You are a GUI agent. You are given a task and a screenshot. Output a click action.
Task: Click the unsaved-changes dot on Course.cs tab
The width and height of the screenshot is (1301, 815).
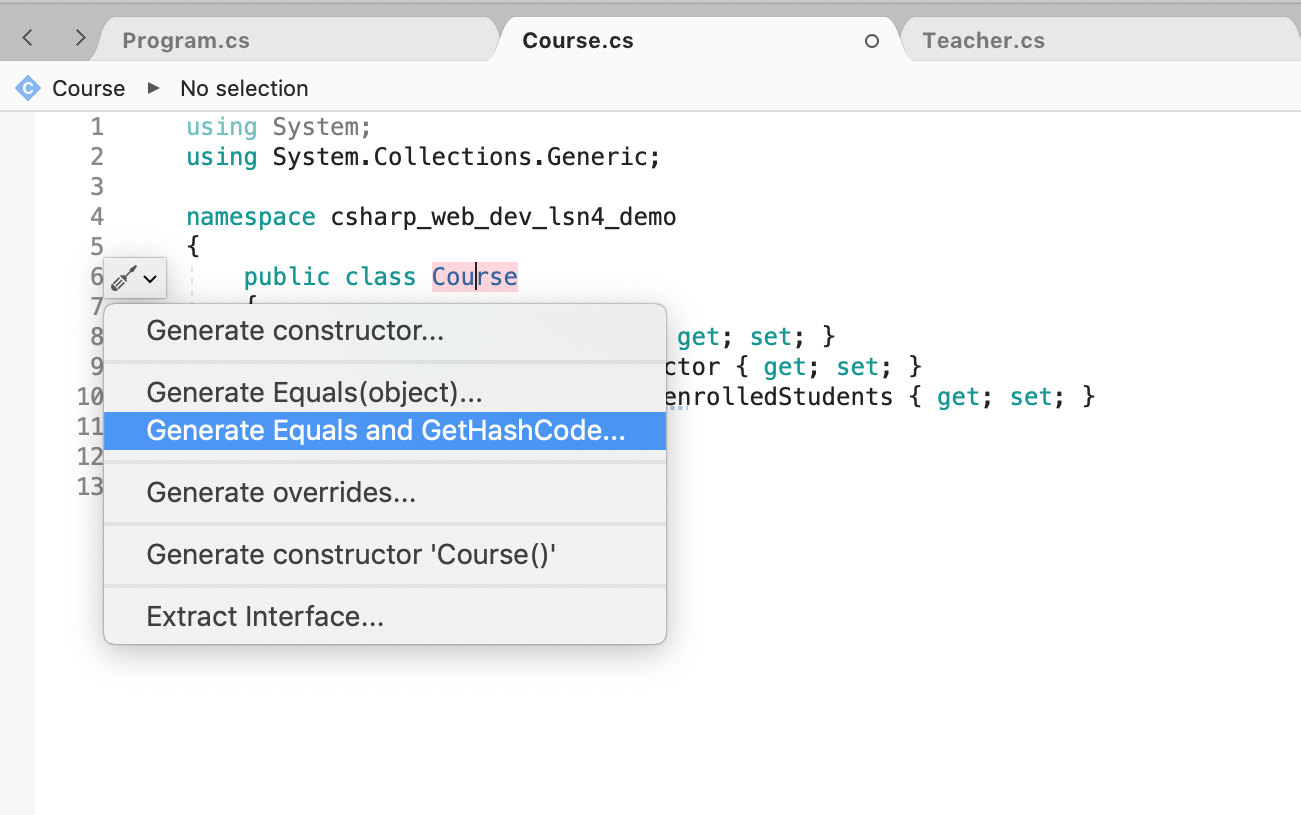click(871, 41)
